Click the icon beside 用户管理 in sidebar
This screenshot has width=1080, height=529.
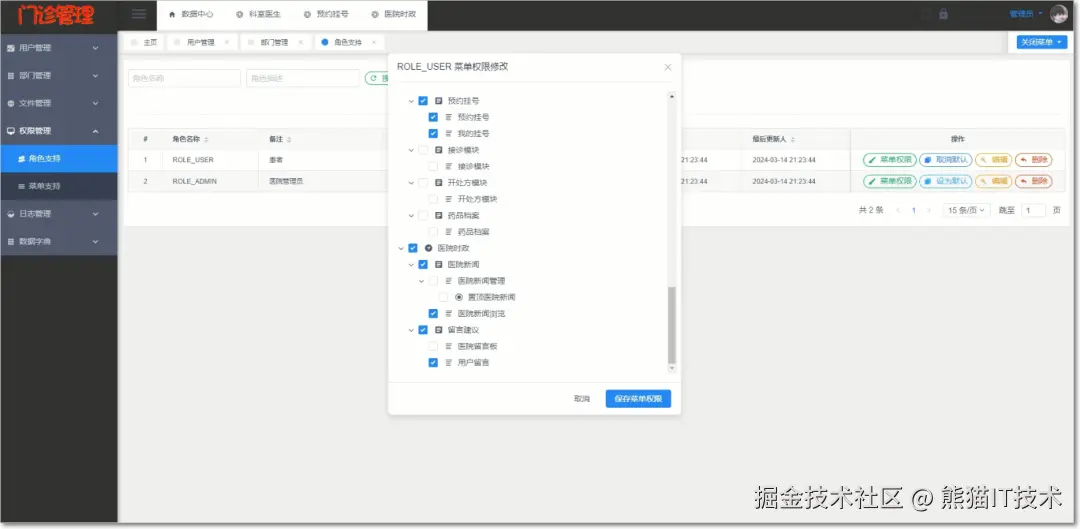(x=10, y=48)
